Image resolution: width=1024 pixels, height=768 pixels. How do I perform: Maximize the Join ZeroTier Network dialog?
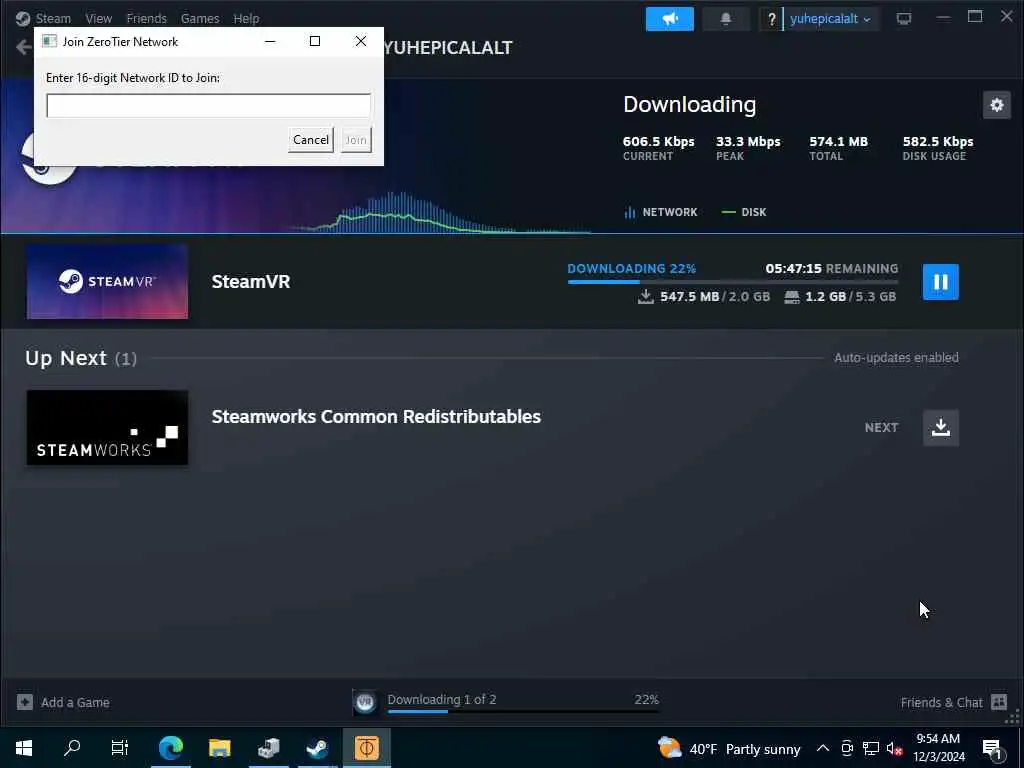pos(315,41)
